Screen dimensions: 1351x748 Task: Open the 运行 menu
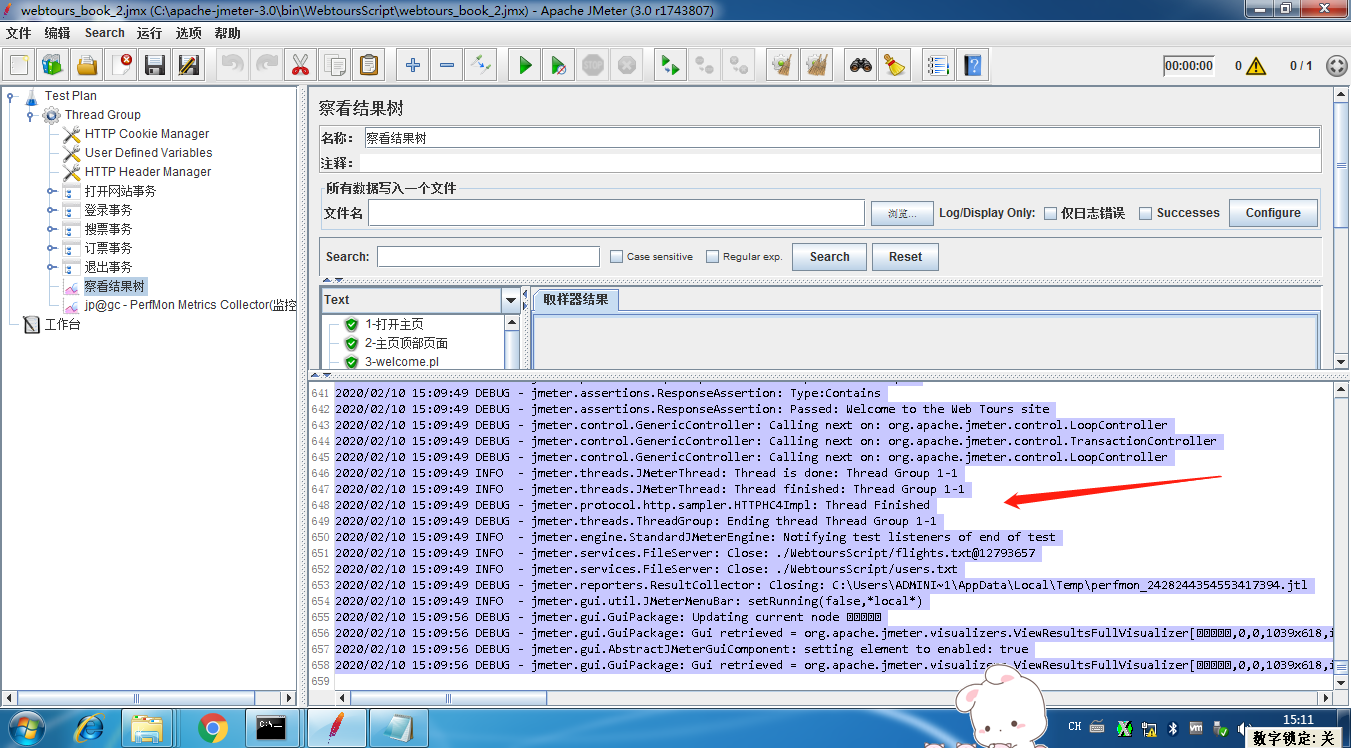(149, 33)
